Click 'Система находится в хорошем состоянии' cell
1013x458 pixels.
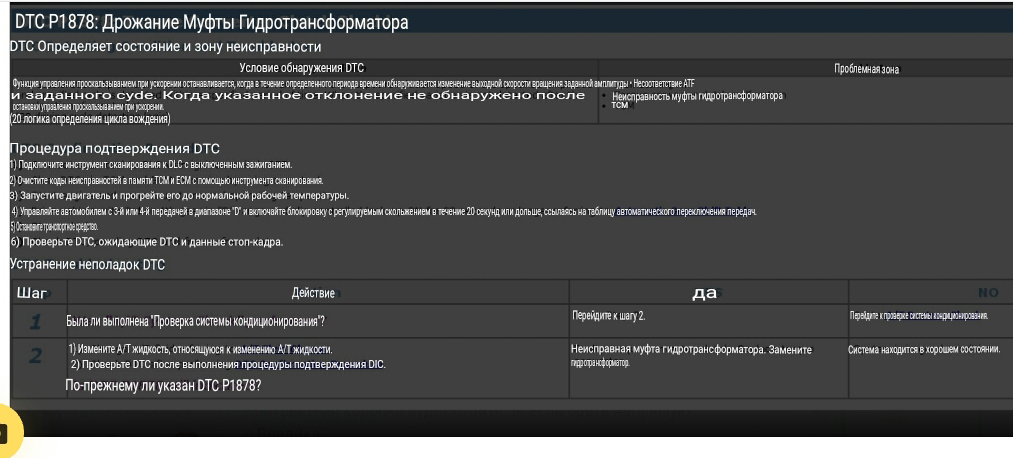coord(924,350)
